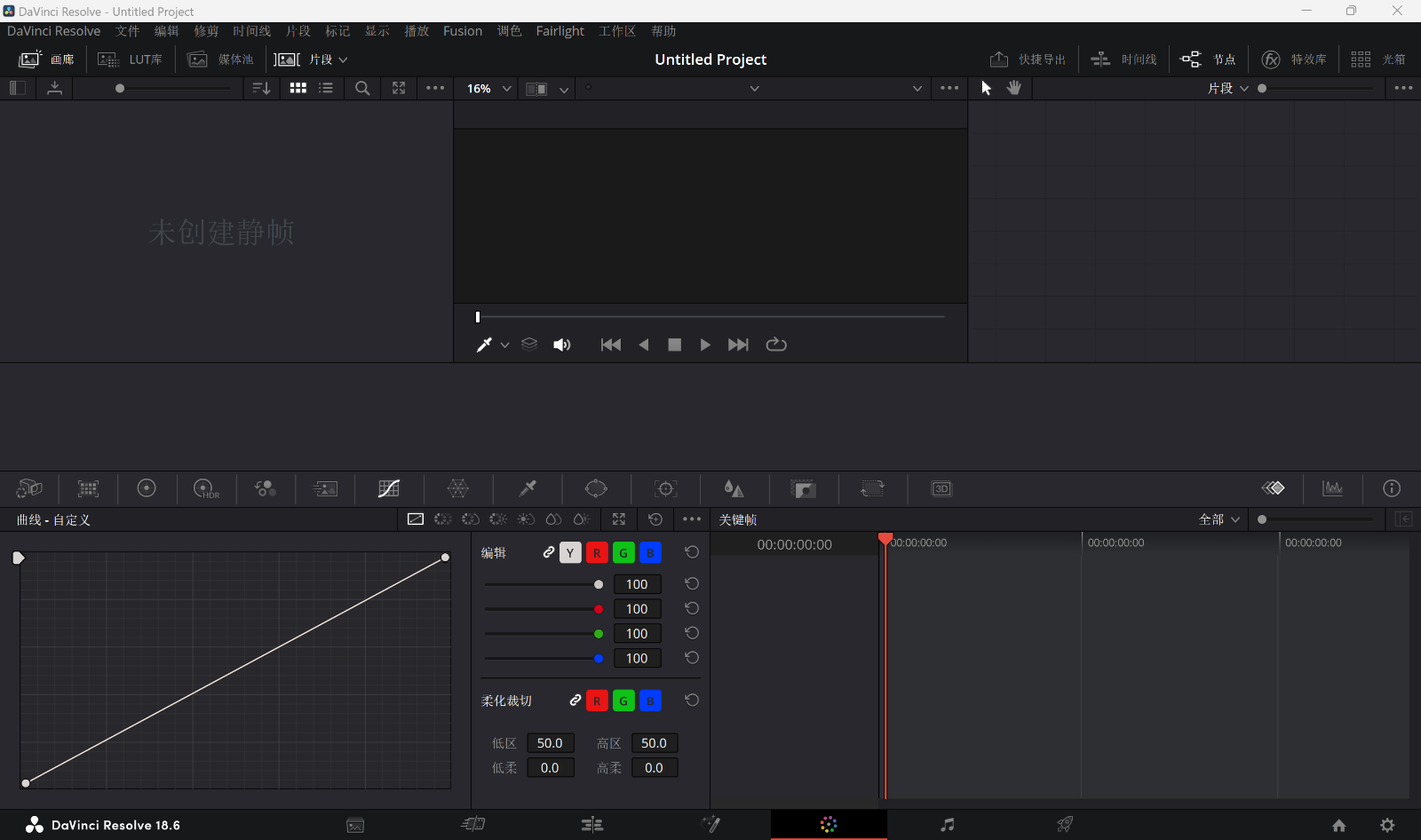The image size is (1421, 840).
Task: Toggle Edit channel link gang
Action: [549, 552]
